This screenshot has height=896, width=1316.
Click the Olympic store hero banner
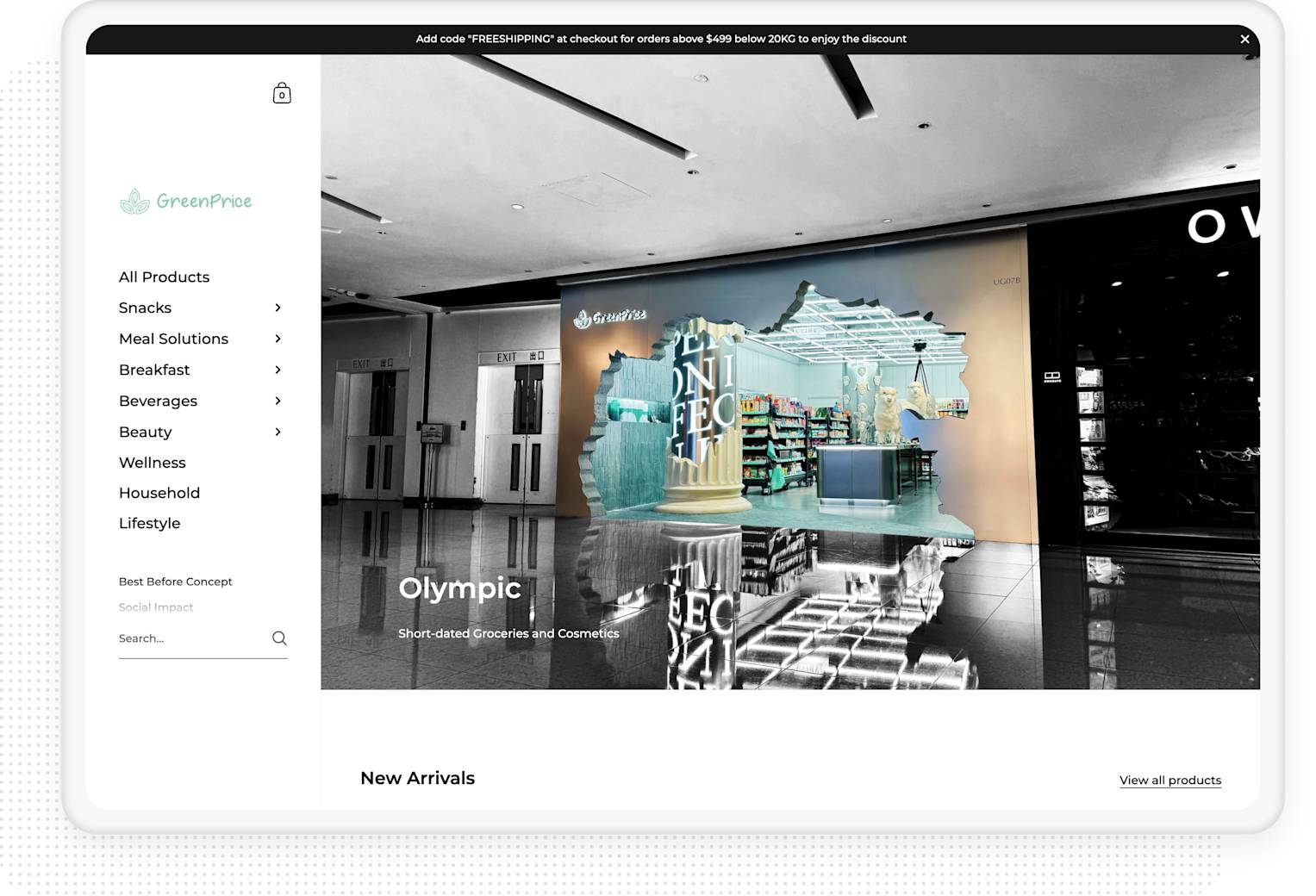click(x=790, y=371)
